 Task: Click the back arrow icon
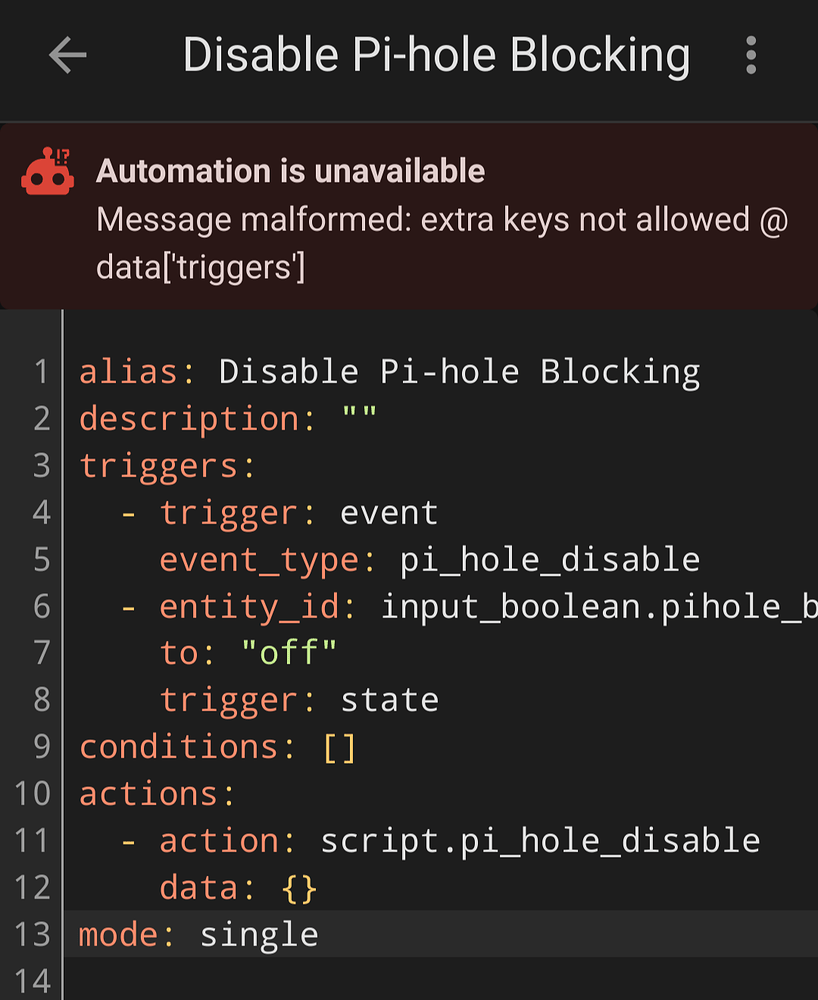click(66, 55)
